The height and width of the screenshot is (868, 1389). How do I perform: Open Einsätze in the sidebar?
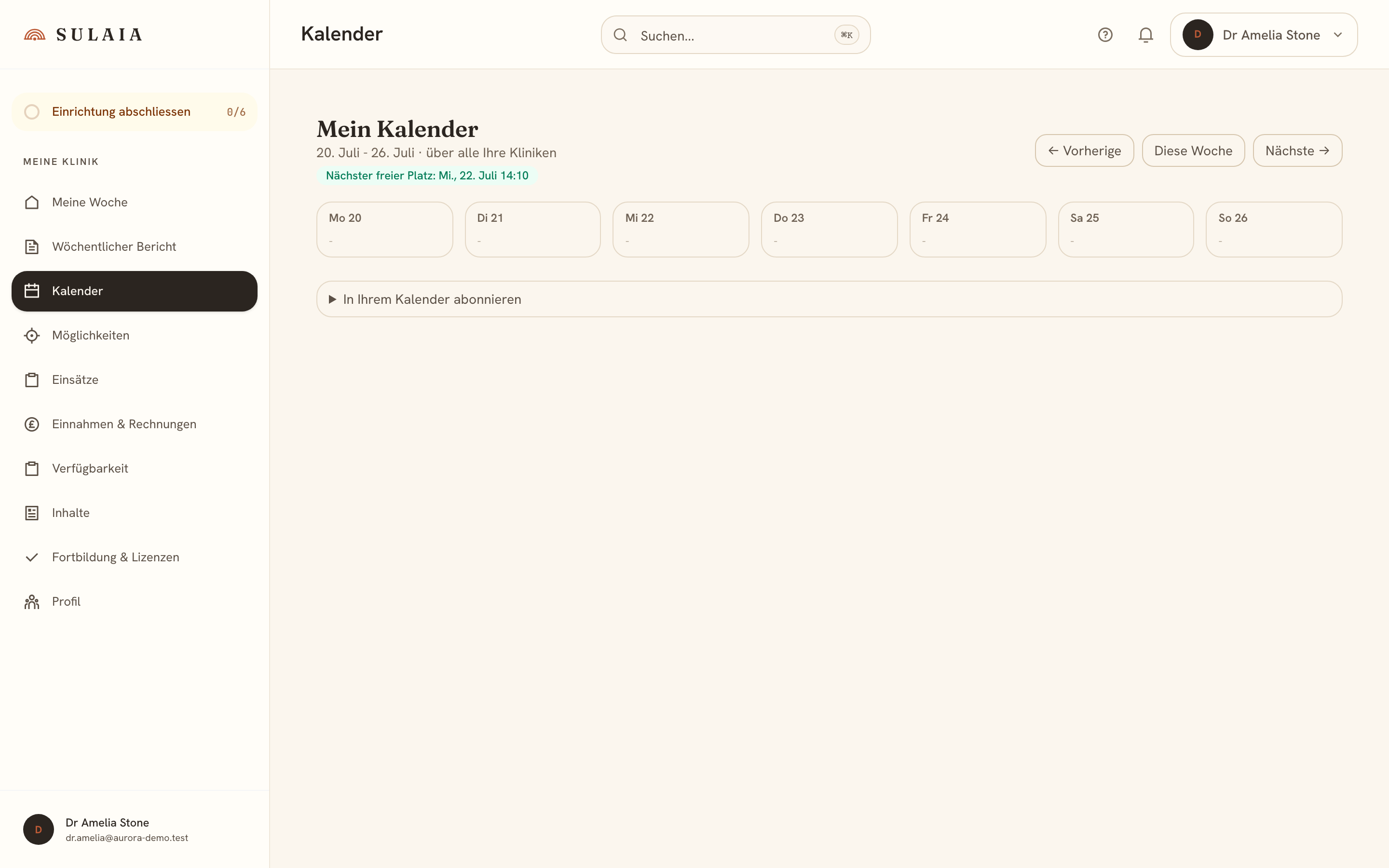point(134,380)
